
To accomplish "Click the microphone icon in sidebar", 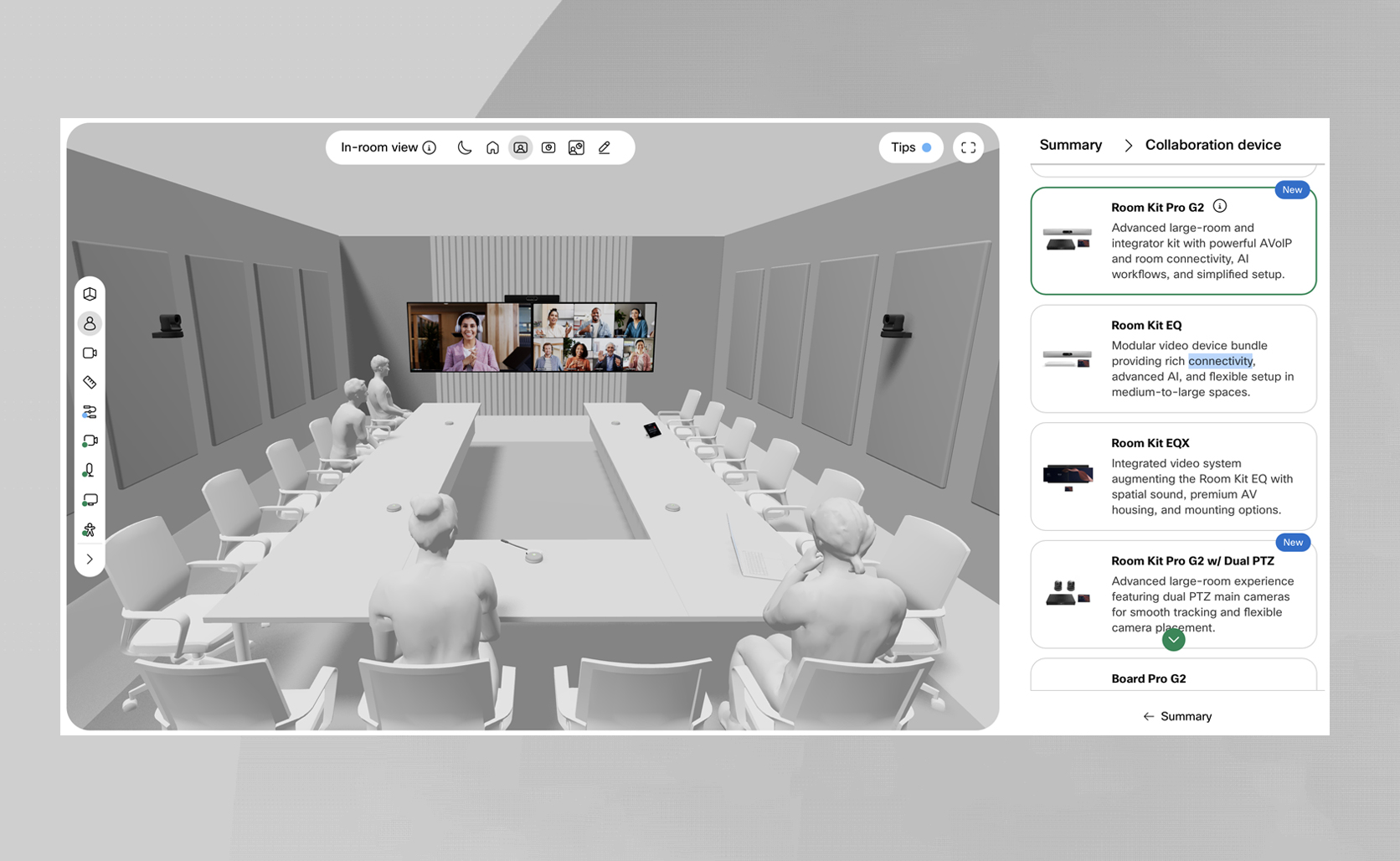I will (x=89, y=471).
